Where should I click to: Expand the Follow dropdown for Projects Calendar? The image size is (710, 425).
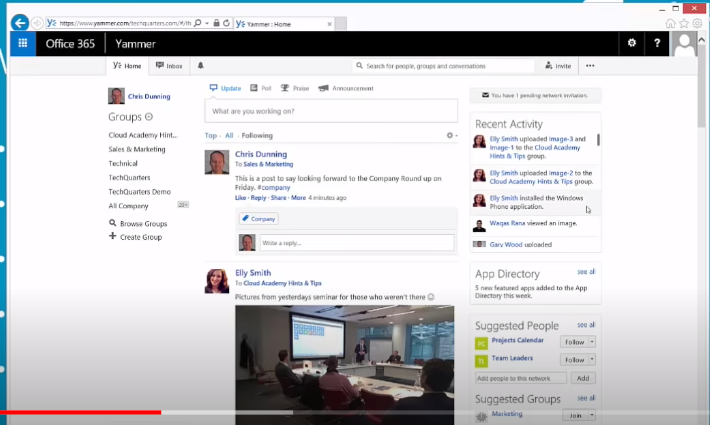pos(592,342)
